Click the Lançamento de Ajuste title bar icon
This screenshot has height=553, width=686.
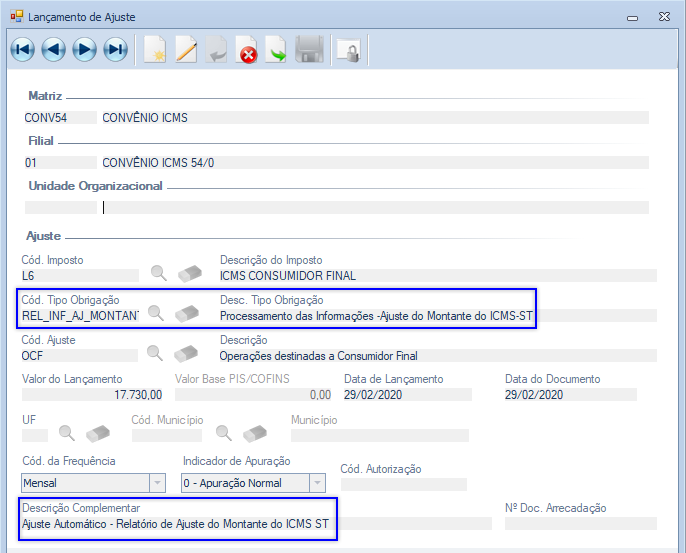click(x=17, y=17)
